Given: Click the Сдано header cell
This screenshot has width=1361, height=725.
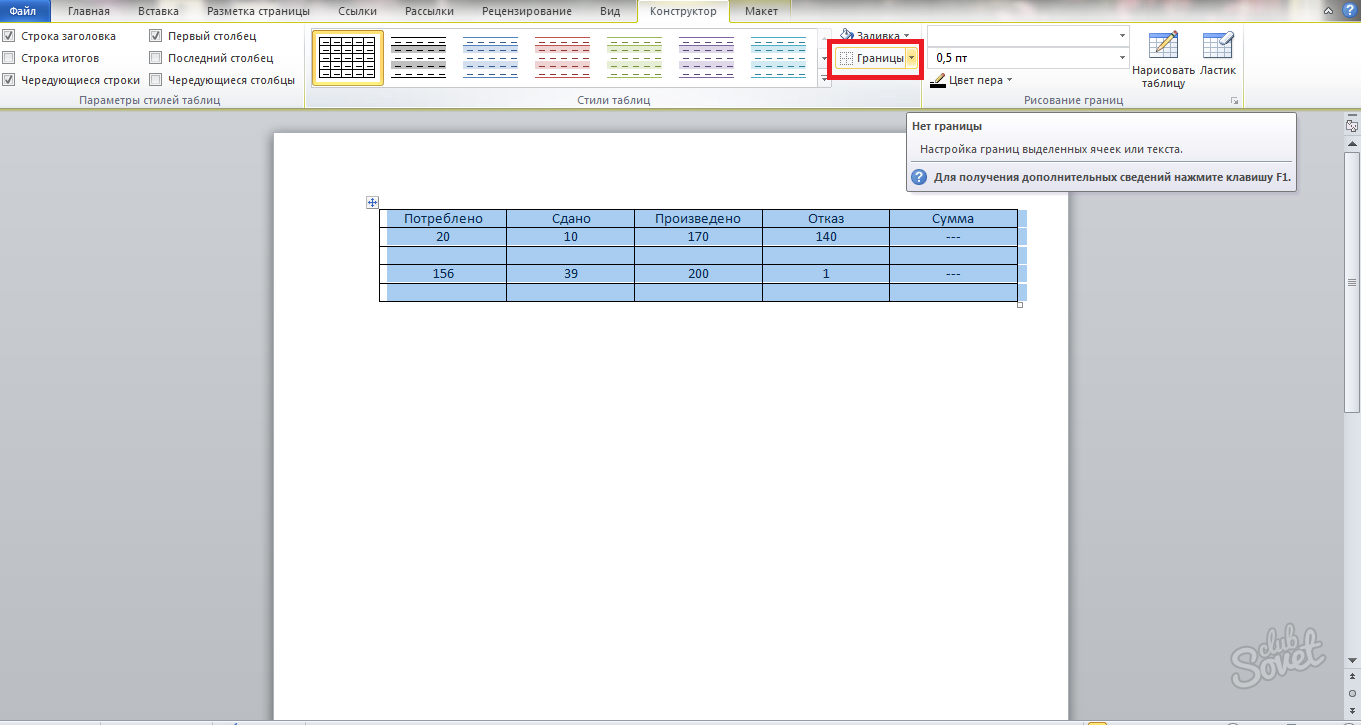Looking at the screenshot, I should [x=571, y=218].
